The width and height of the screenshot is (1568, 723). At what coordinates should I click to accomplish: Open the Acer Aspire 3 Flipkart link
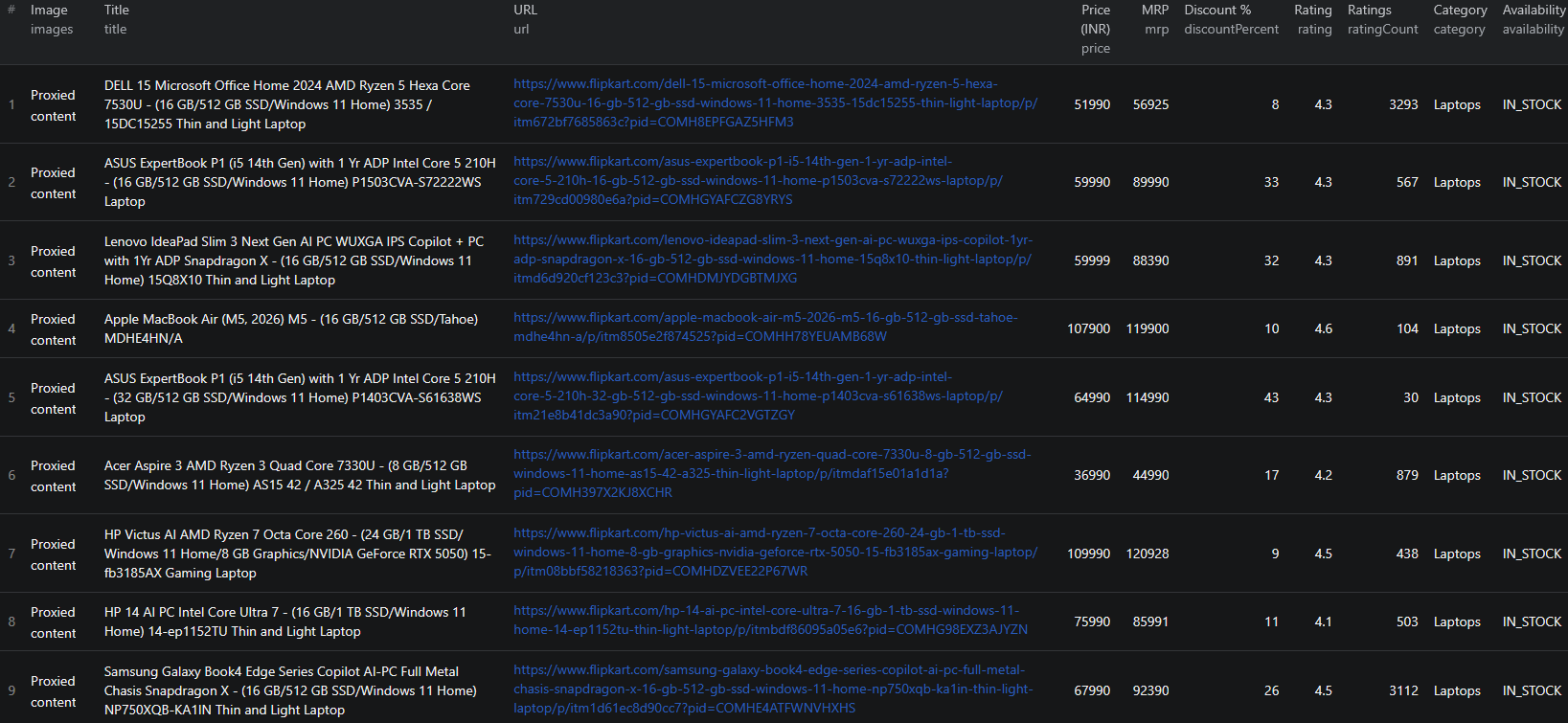click(x=772, y=474)
